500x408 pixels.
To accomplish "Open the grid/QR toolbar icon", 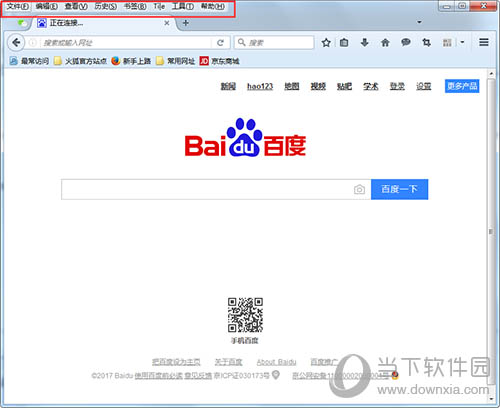I will [447, 43].
